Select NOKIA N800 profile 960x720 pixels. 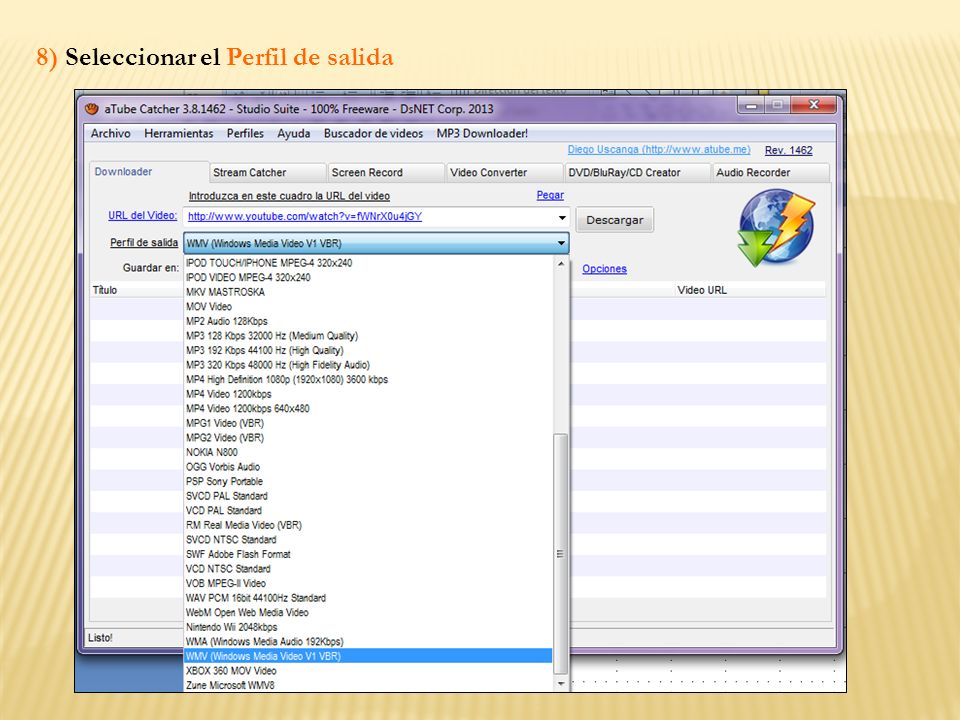[368, 452]
